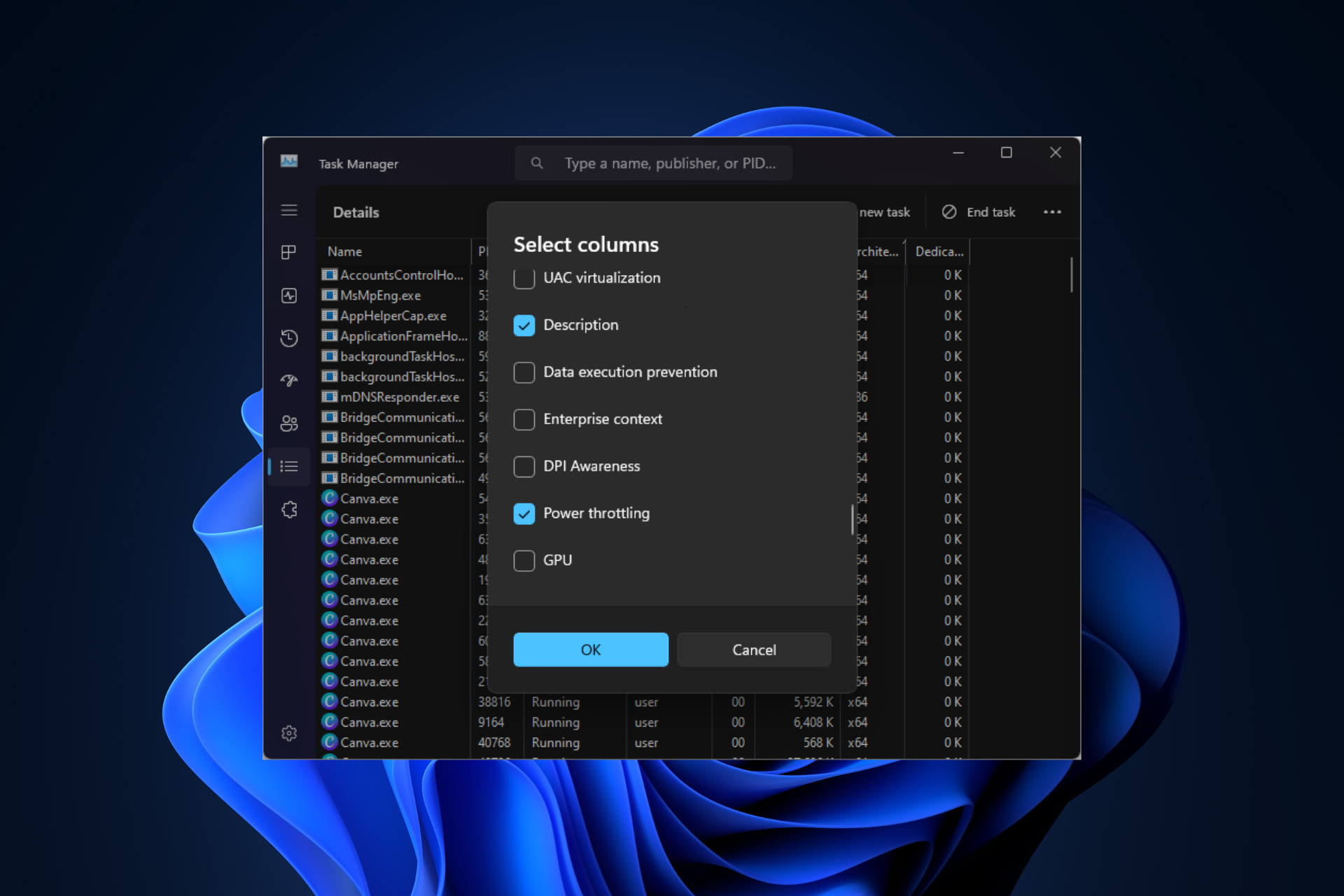The width and height of the screenshot is (1344, 896).
Task: Tick the DPI Awareness checkbox
Action: tap(524, 467)
